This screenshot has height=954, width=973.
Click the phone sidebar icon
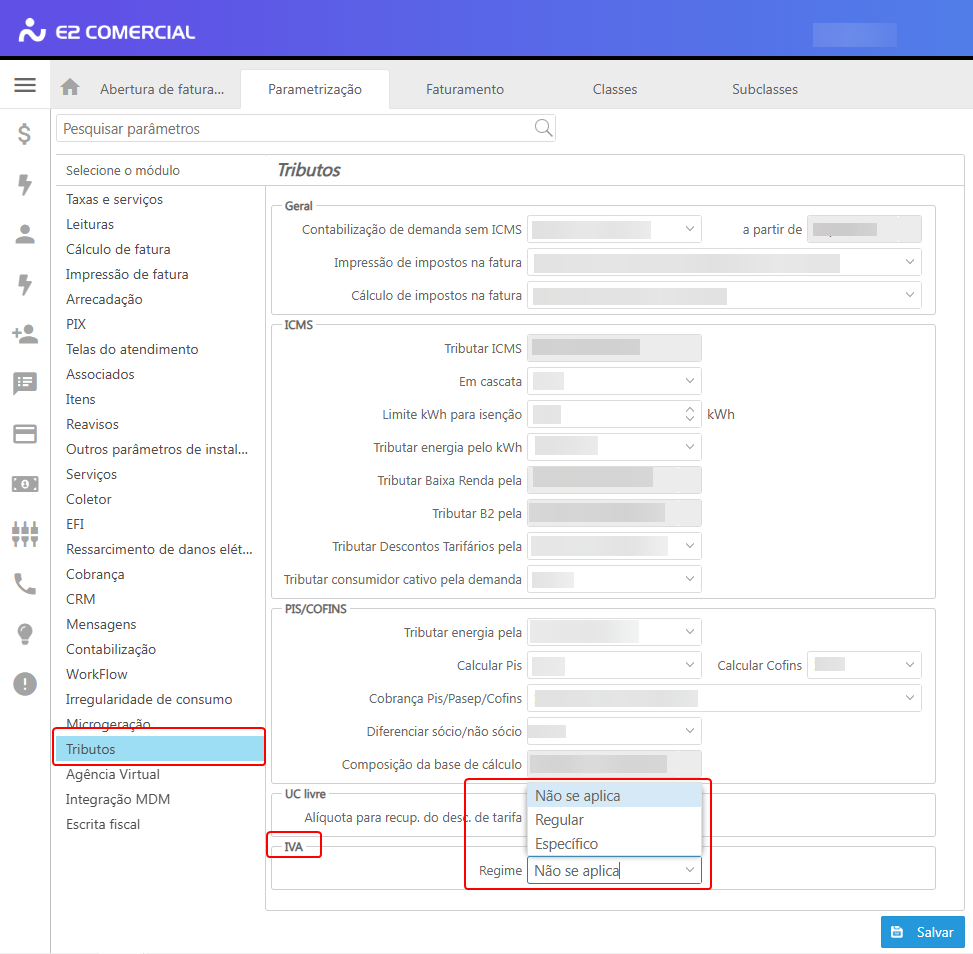tap(25, 583)
